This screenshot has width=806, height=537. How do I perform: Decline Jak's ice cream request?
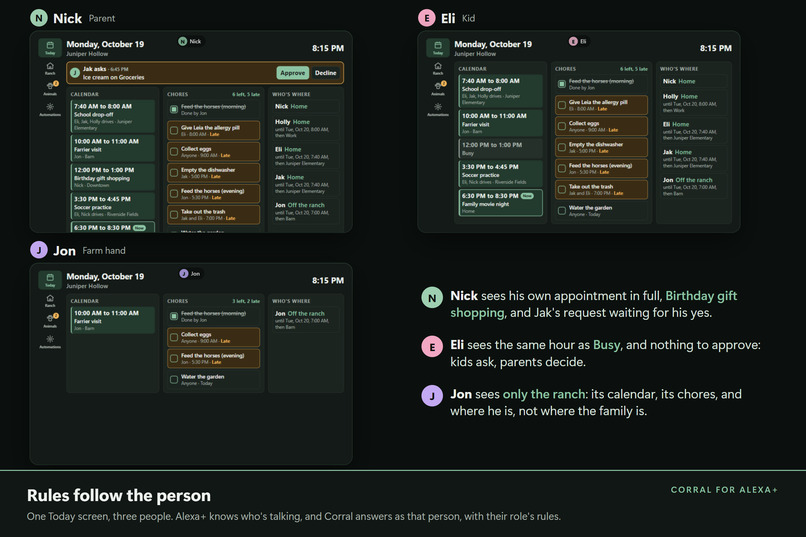click(x=325, y=73)
